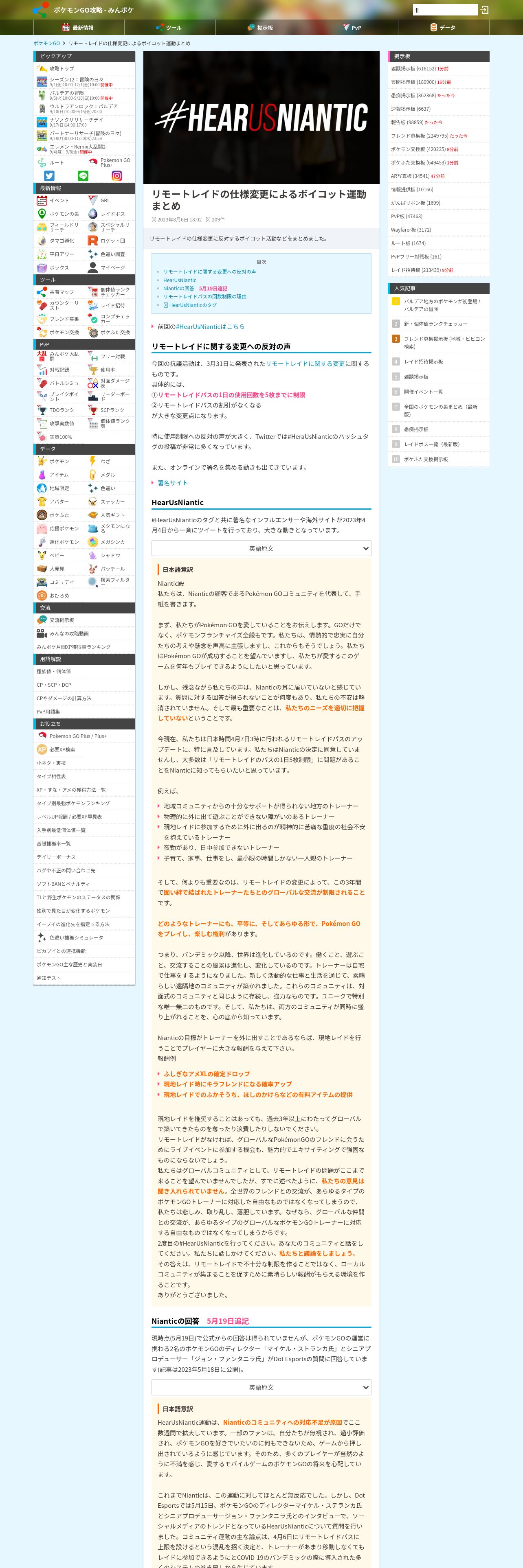Open PvPフリー対戦板 (161) in the board list
523x1568 pixels.
tap(438, 256)
